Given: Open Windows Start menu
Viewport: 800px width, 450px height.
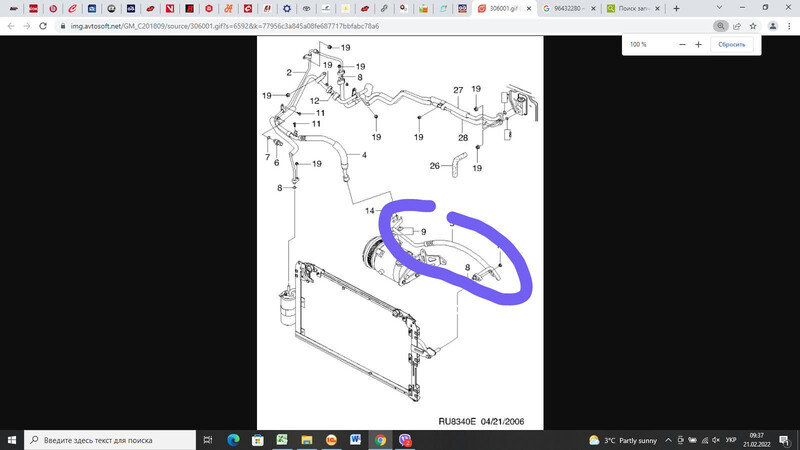Looking at the screenshot, I should (x=11, y=439).
